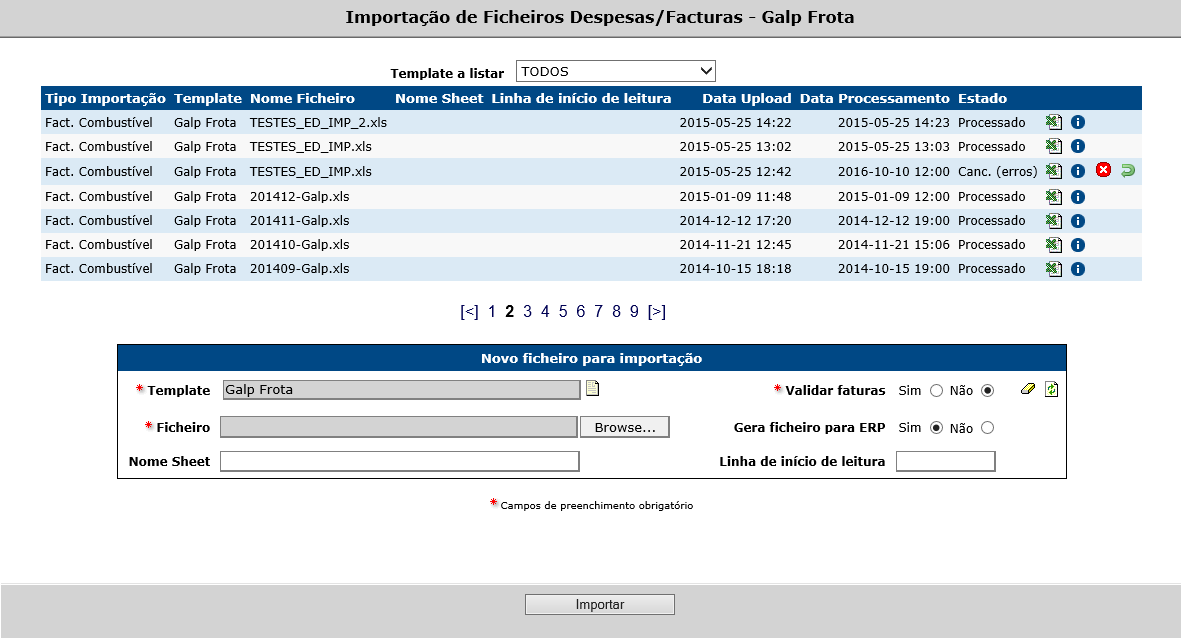Go to page 3
This screenshot has height=638, width=1181.
point(527,312)
